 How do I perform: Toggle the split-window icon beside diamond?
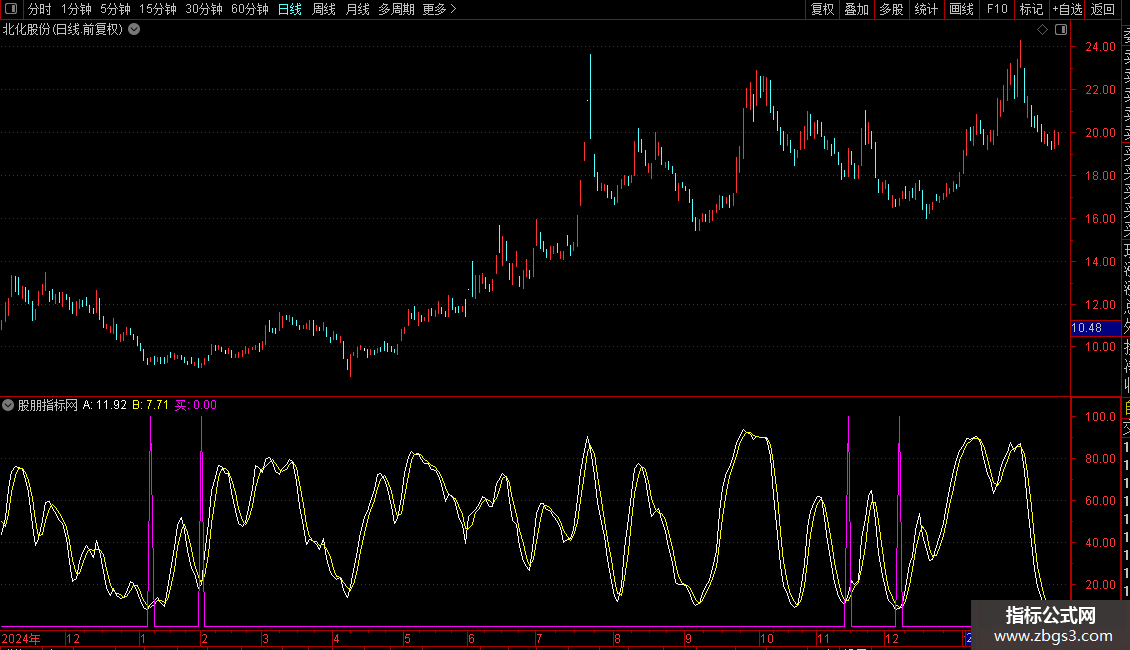point(1061,30)
